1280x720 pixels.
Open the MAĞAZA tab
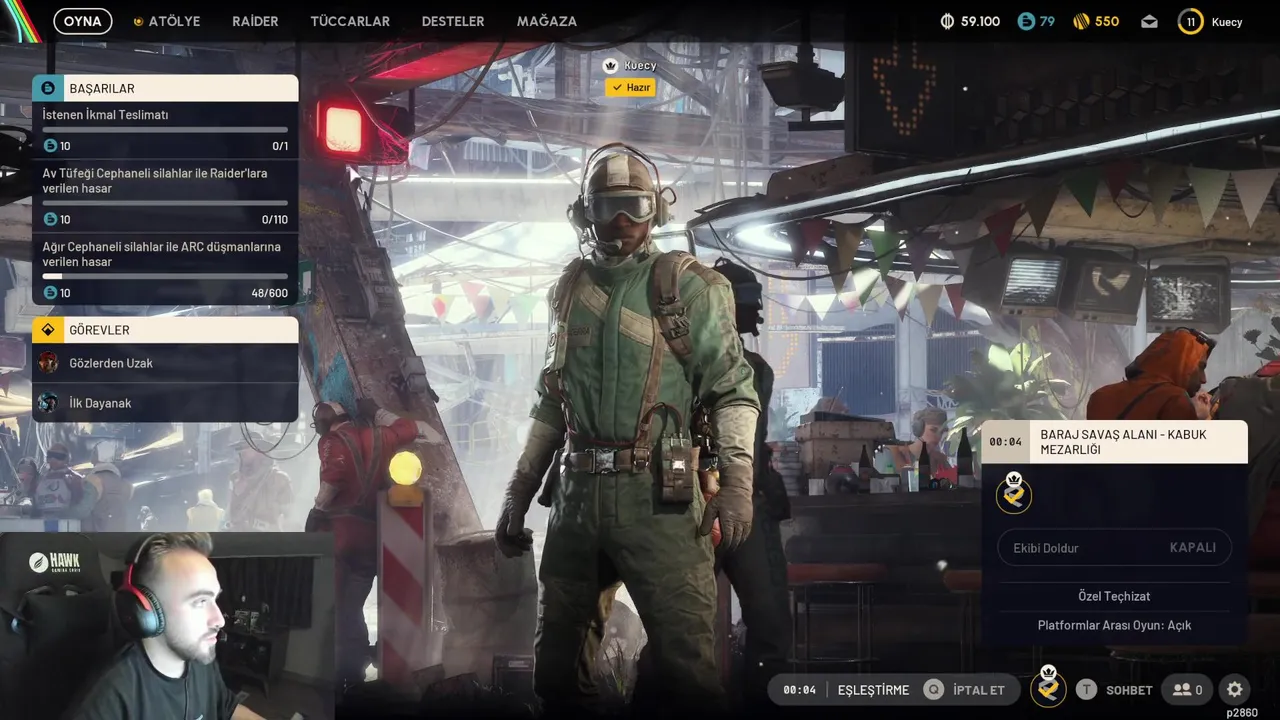tap(547, 21)
